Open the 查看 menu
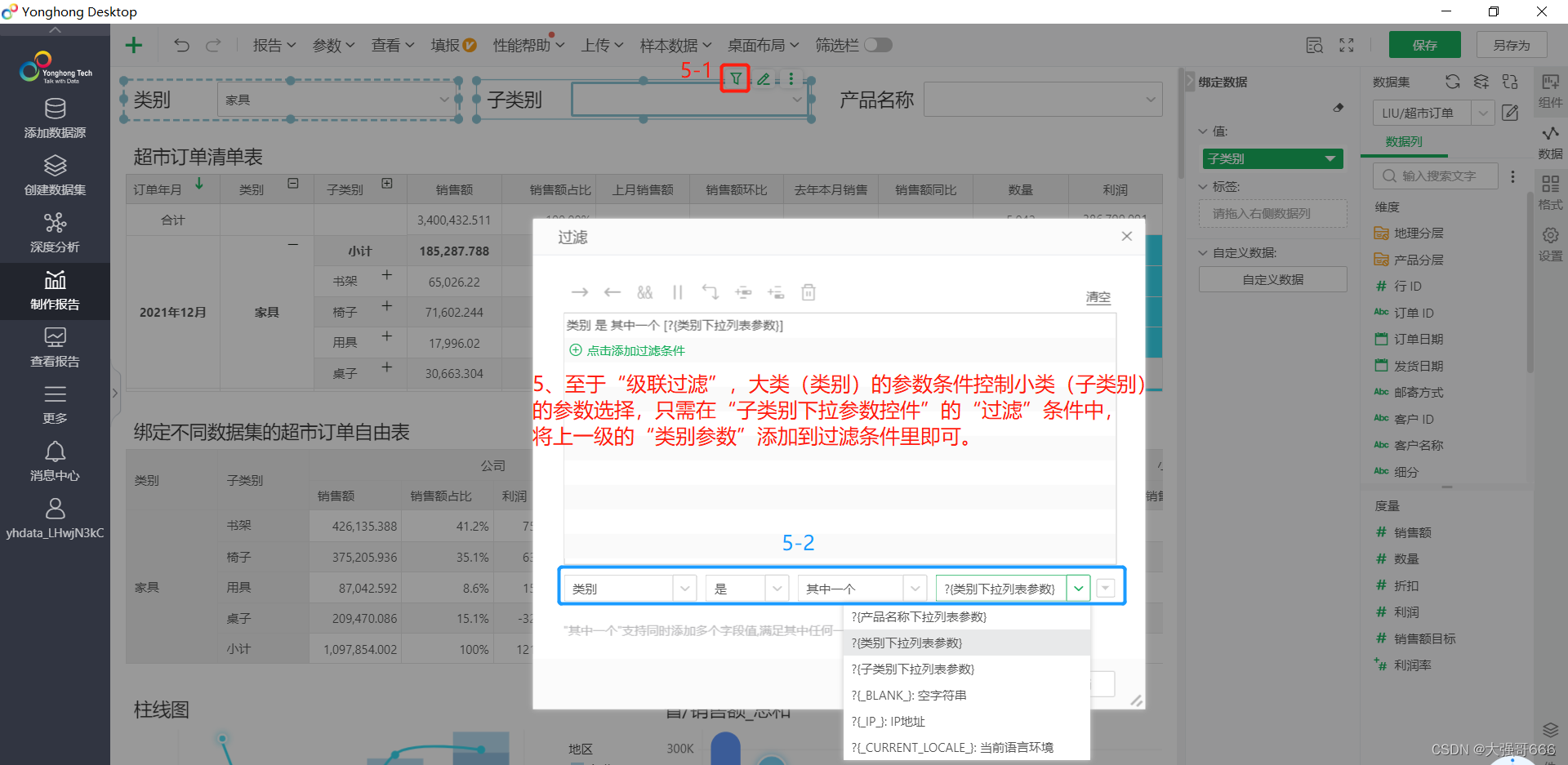 [393, 46]
